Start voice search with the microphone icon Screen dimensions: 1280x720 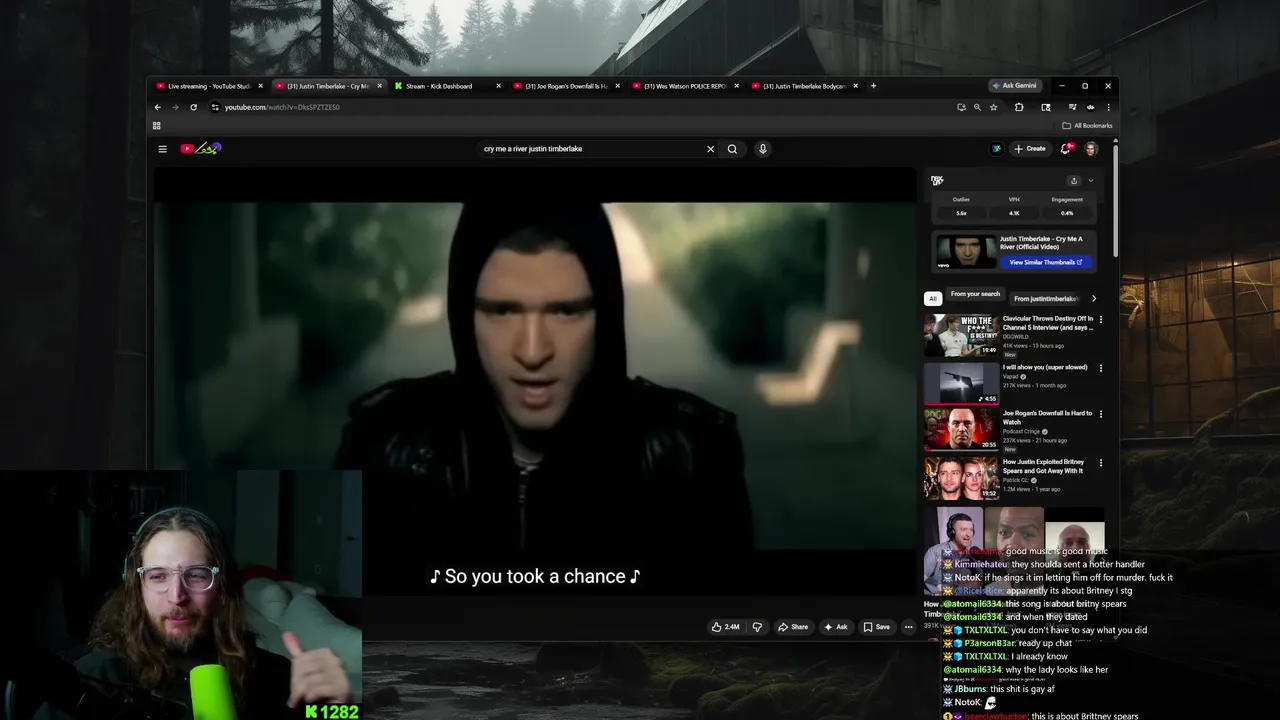point(762,149)
